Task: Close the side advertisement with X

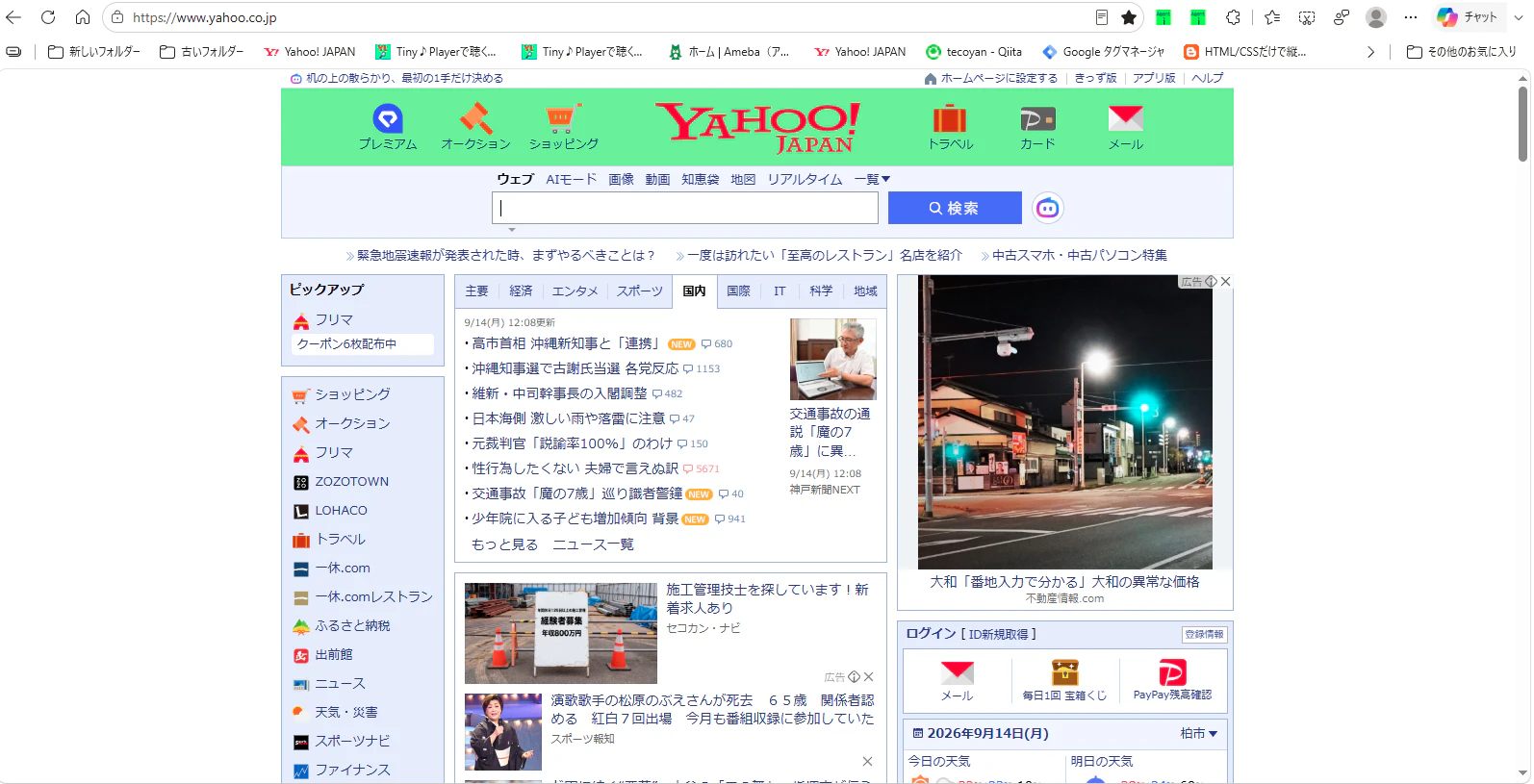Action: click(1225, 282)
